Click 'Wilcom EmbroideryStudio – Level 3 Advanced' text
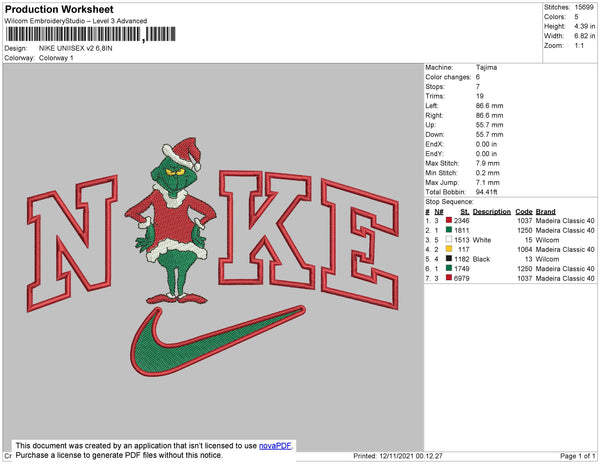 tap(76, 21)
